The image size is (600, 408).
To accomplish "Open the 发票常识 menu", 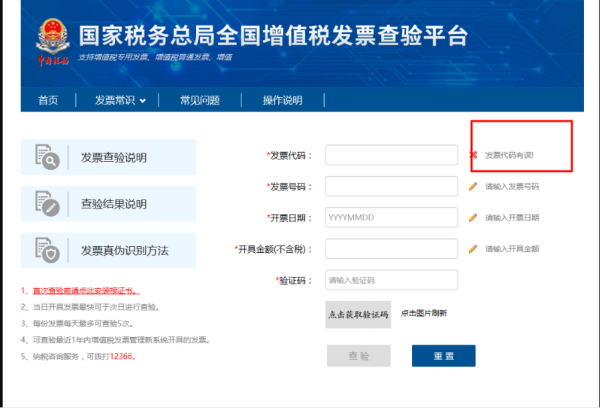I will pyautogui.click(x=115, y=100).
